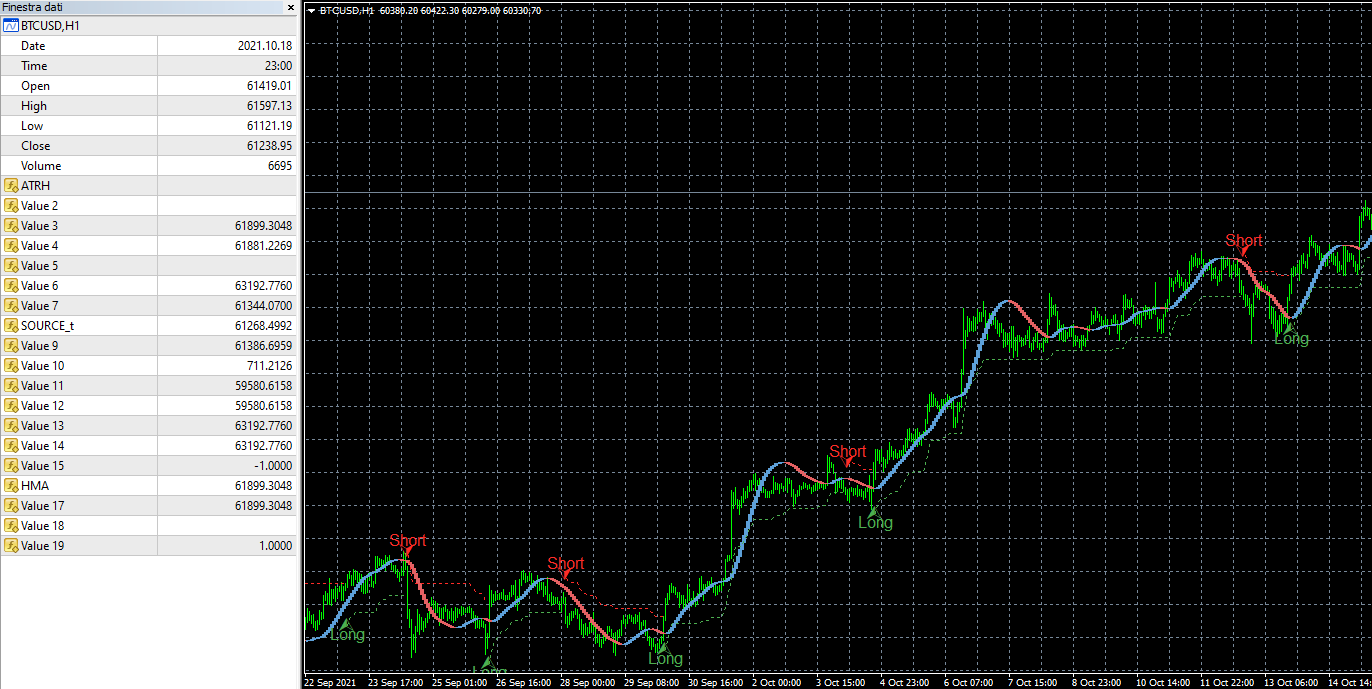Click the 2 Oct 00:00 time axis label
The width and height of the screenshot is (1372, 689).
(776, 682)
